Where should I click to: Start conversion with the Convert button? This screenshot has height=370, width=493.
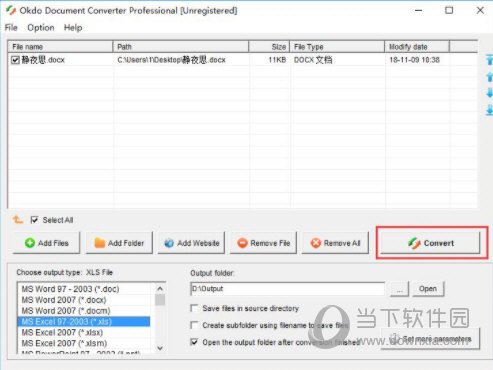point(430,243)
